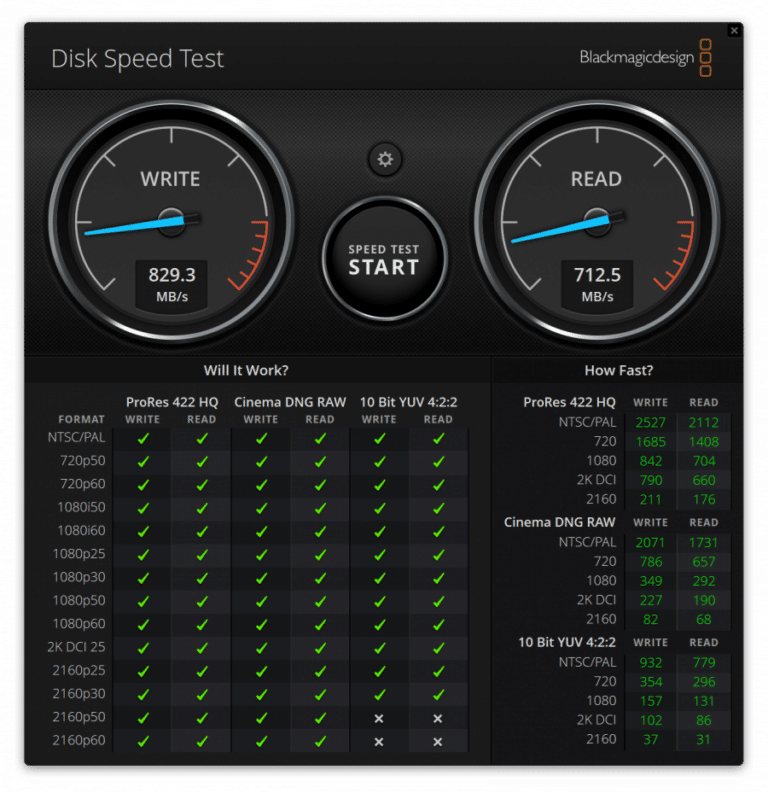Click the 2160p50 ProRes read checkmark
This screenshot has width=768, height=793.
(202, 718)
